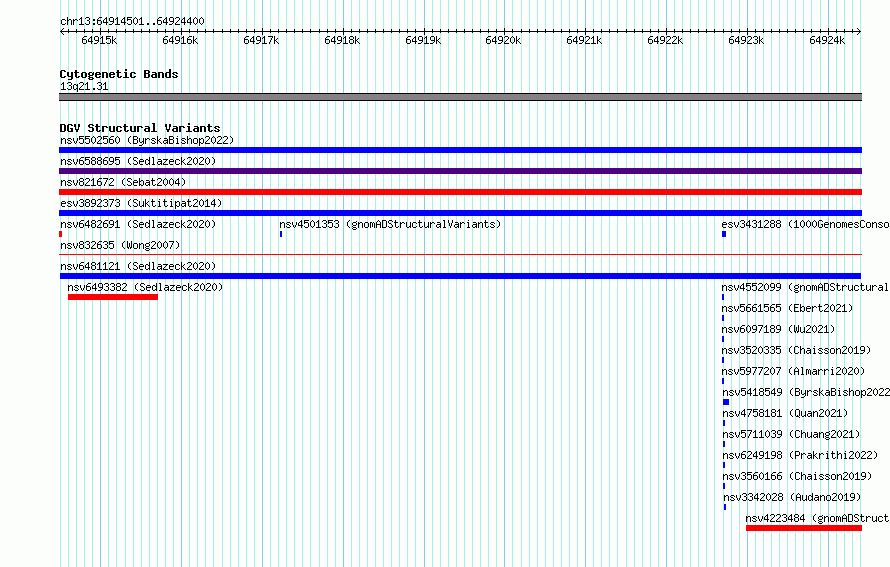
Task: Click the nsv4501353 (gnomADStructuralVariants) label
Action: coord(390,224)
